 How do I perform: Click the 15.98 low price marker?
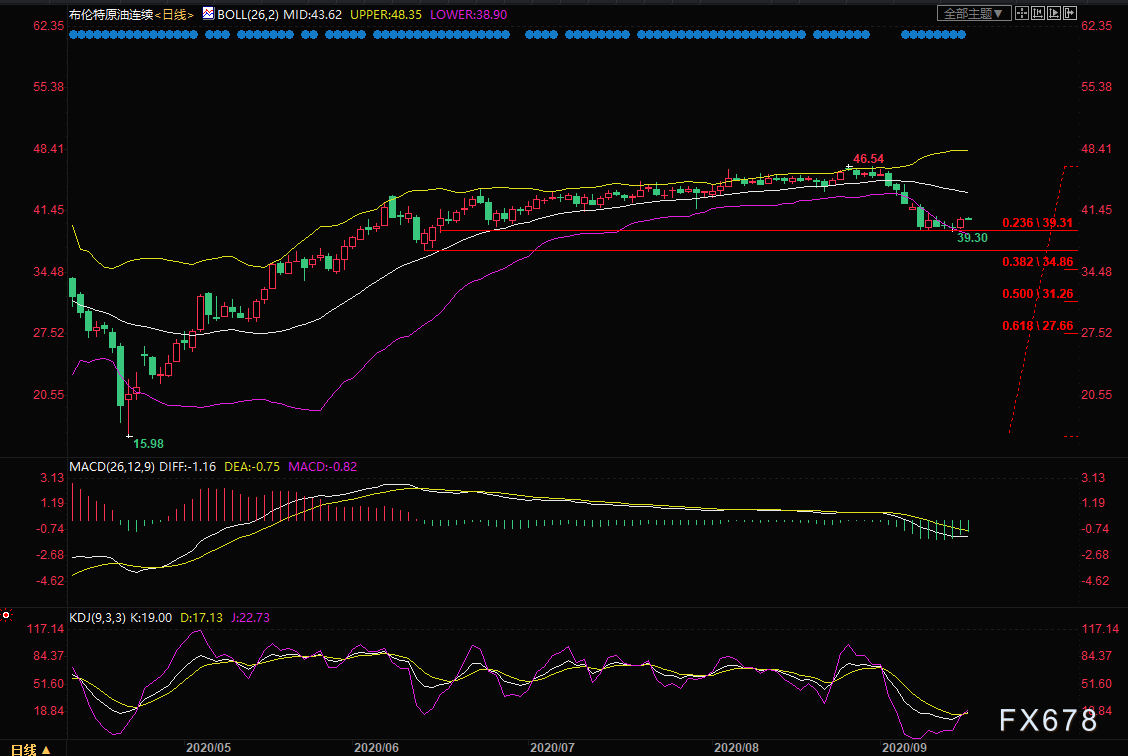[148, 442]
